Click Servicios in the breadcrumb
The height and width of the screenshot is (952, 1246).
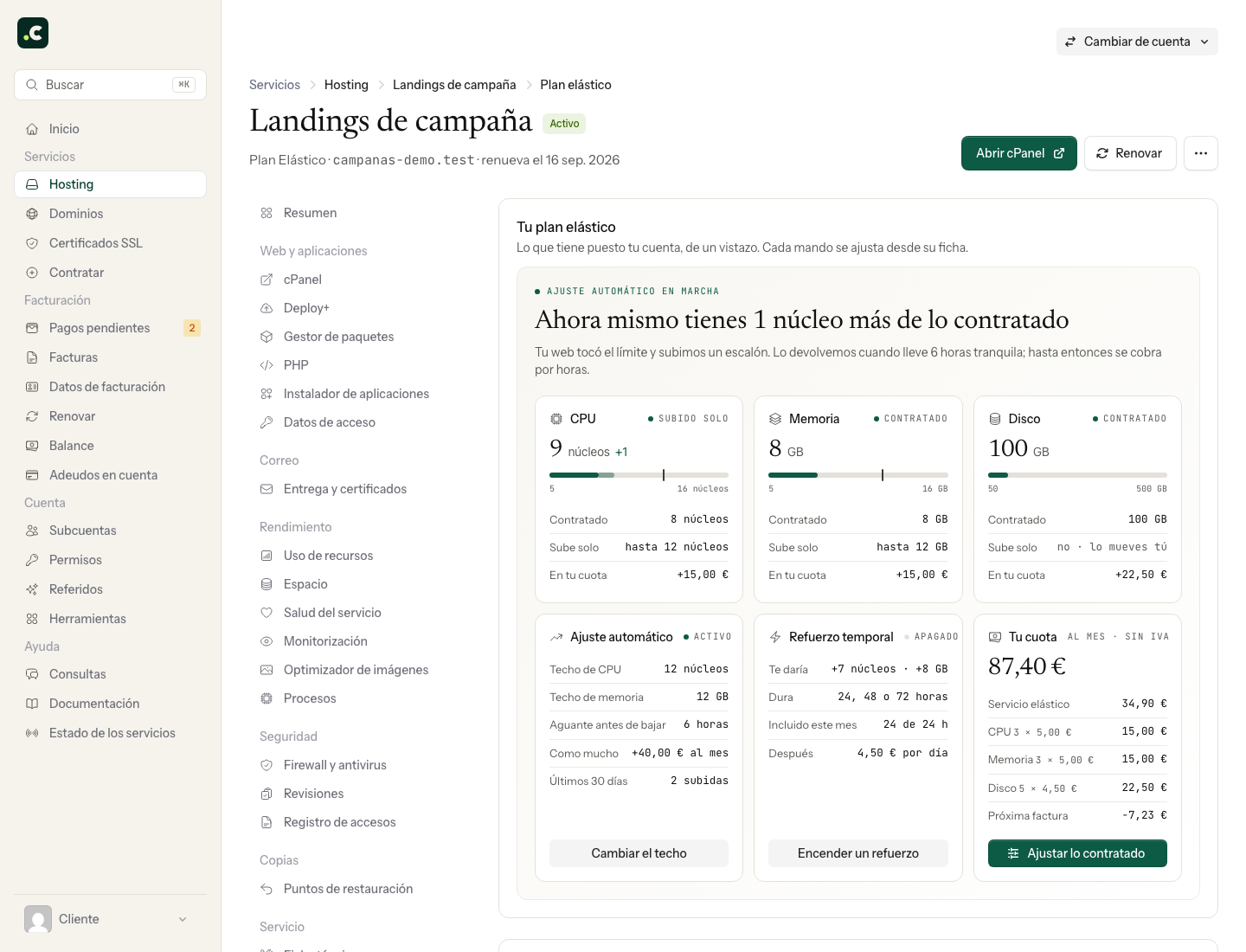point(274,85)
